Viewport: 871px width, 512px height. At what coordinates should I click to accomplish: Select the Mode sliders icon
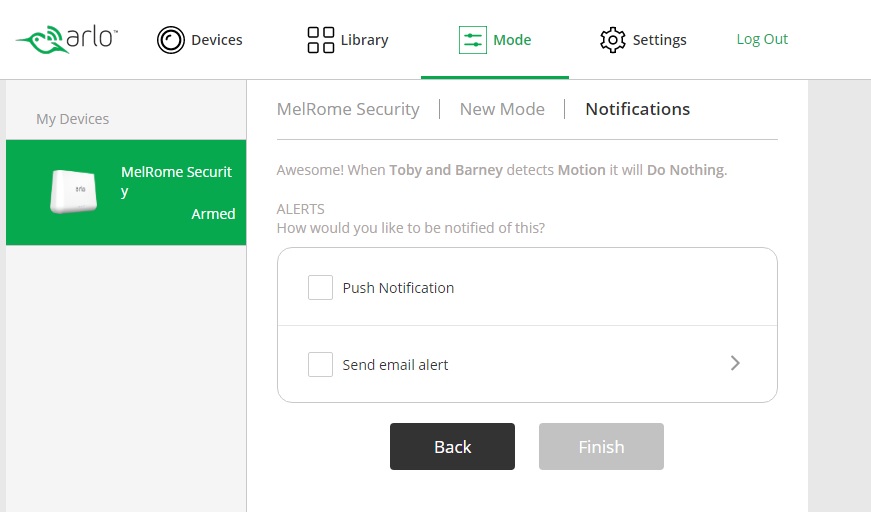[x=473, y=40]
